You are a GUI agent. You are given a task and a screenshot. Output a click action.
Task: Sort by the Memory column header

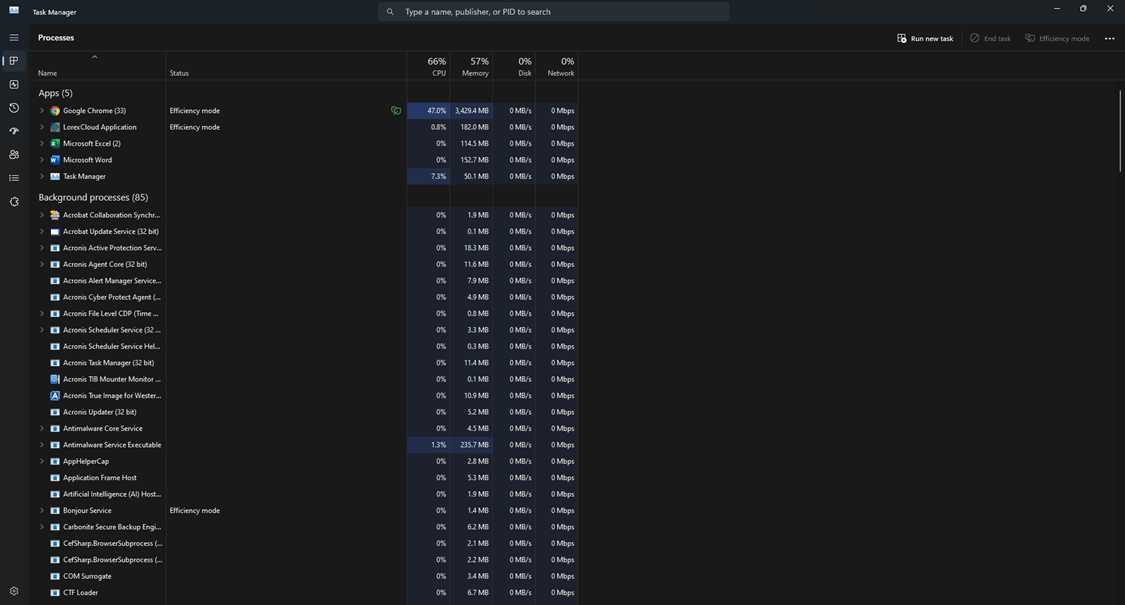pos(471,66)
